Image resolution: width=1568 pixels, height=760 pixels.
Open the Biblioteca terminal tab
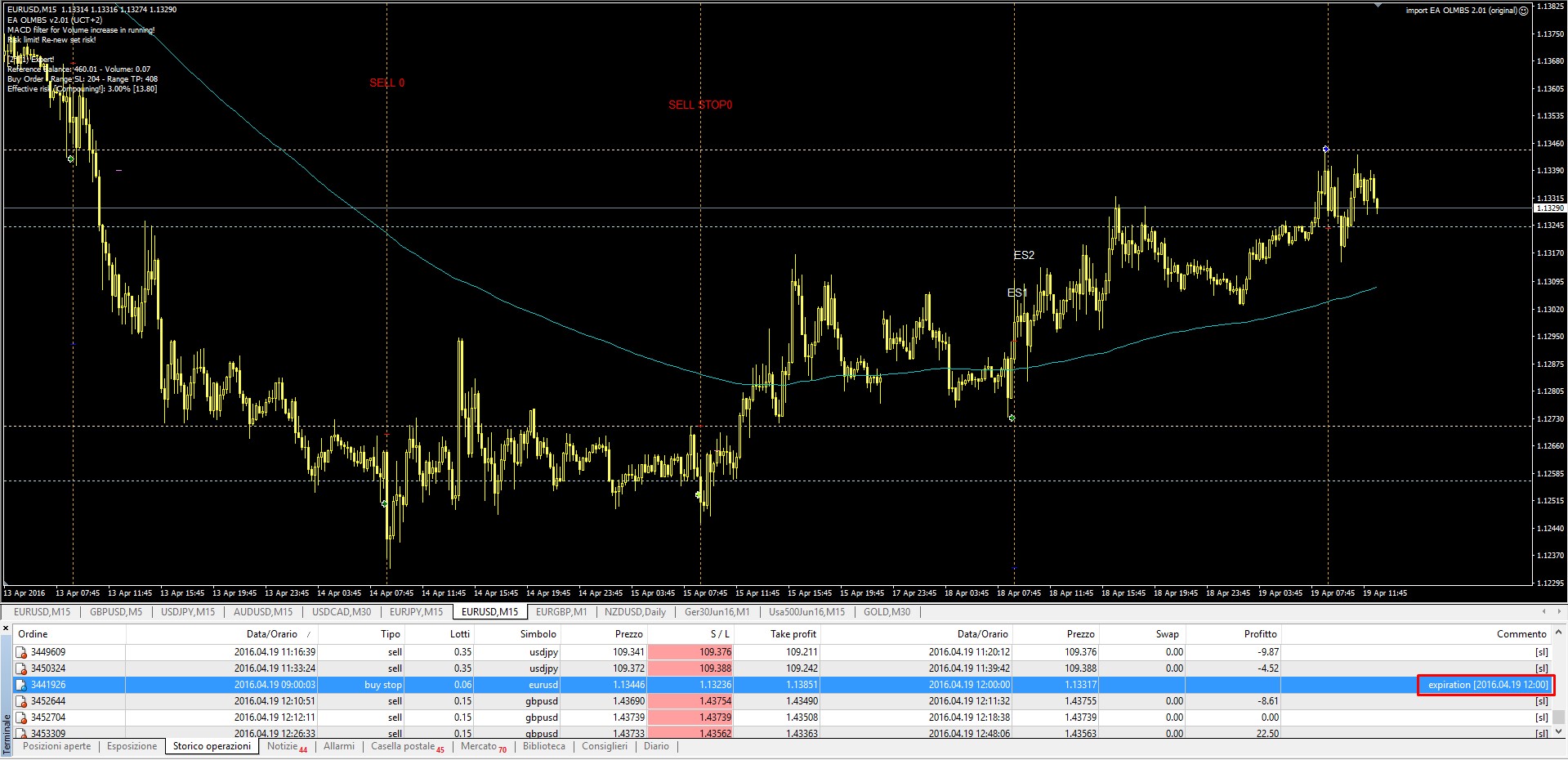(544, 746)
